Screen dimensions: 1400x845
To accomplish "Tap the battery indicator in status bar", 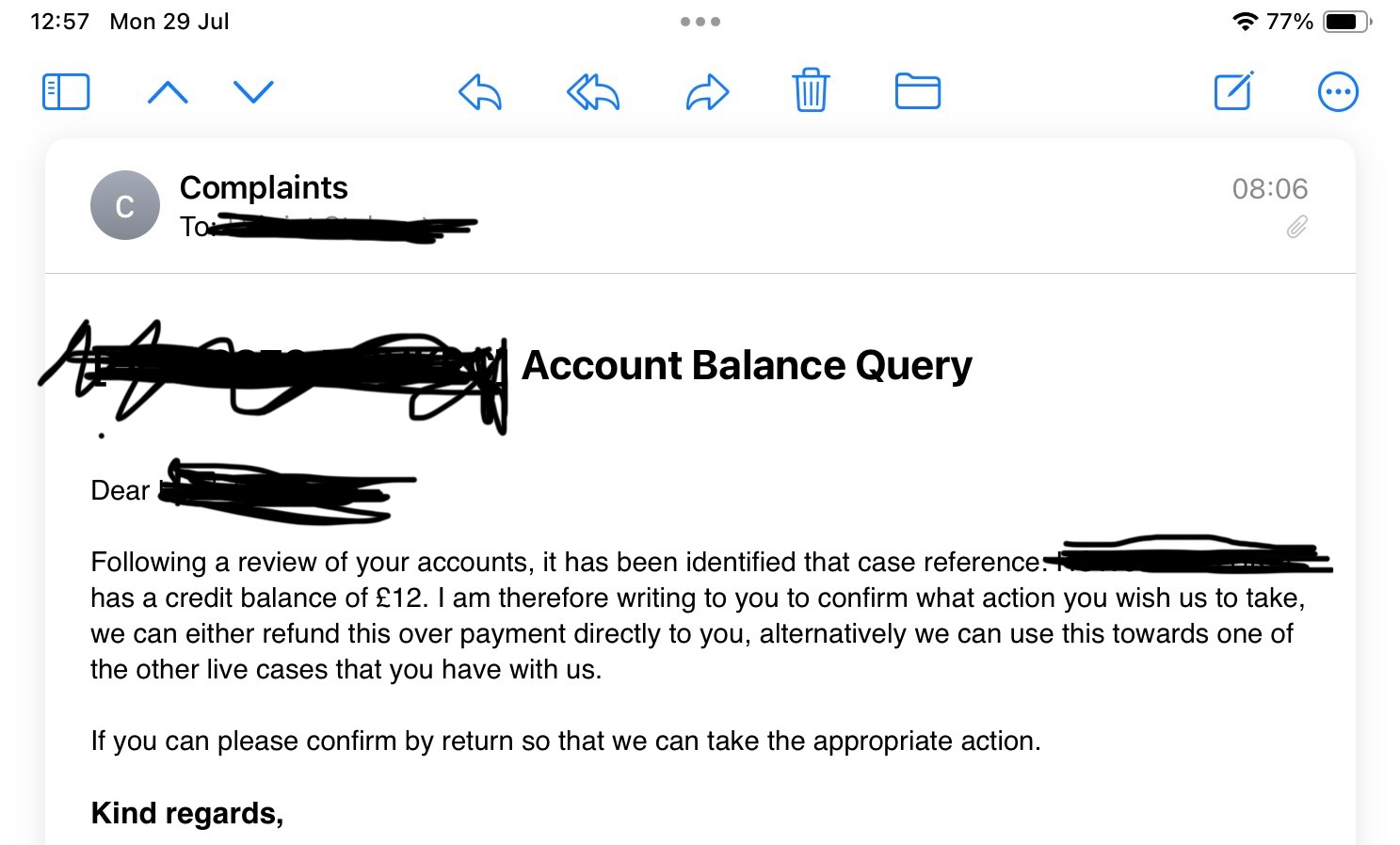I will click(1346, 22).
